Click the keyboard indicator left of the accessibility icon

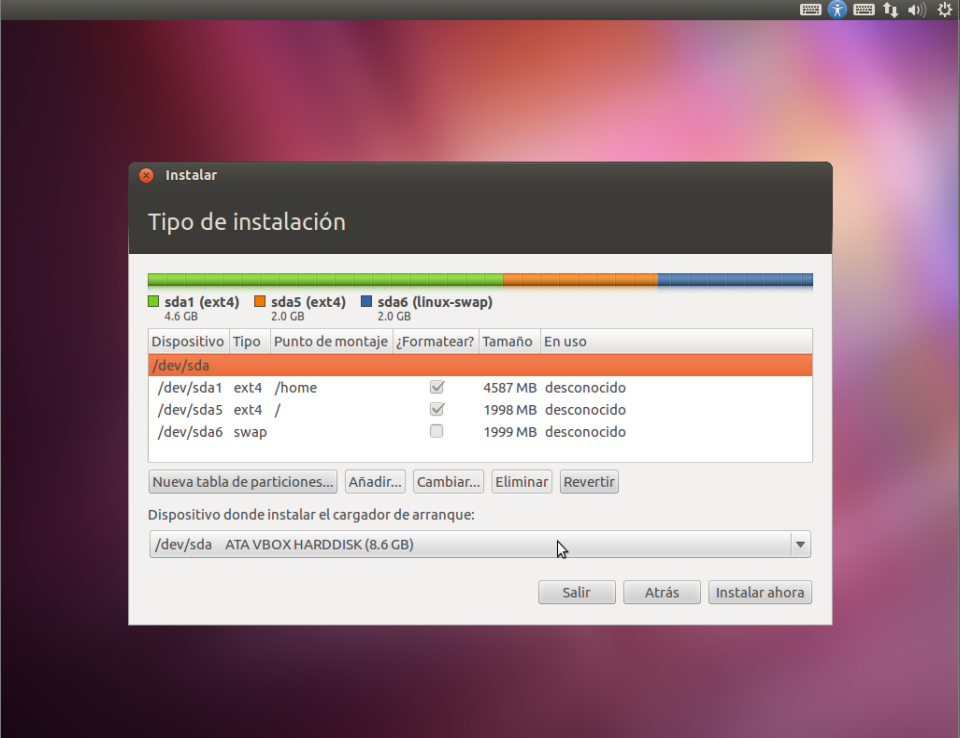pos(811,10)
